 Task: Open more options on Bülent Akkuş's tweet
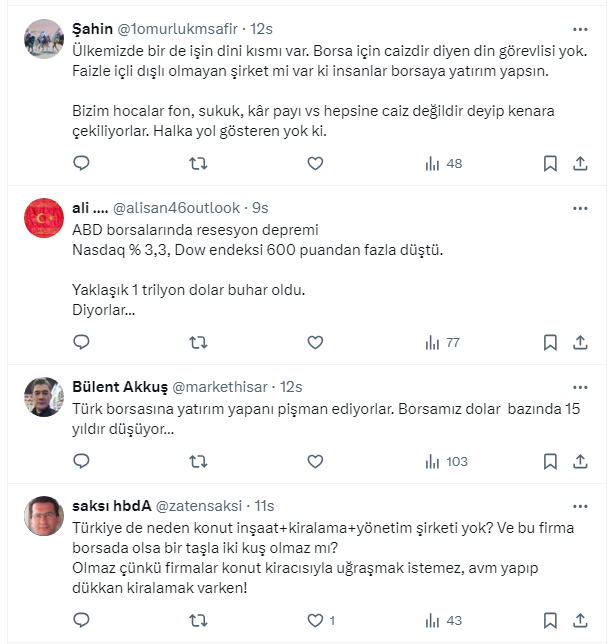click(580, 387)
